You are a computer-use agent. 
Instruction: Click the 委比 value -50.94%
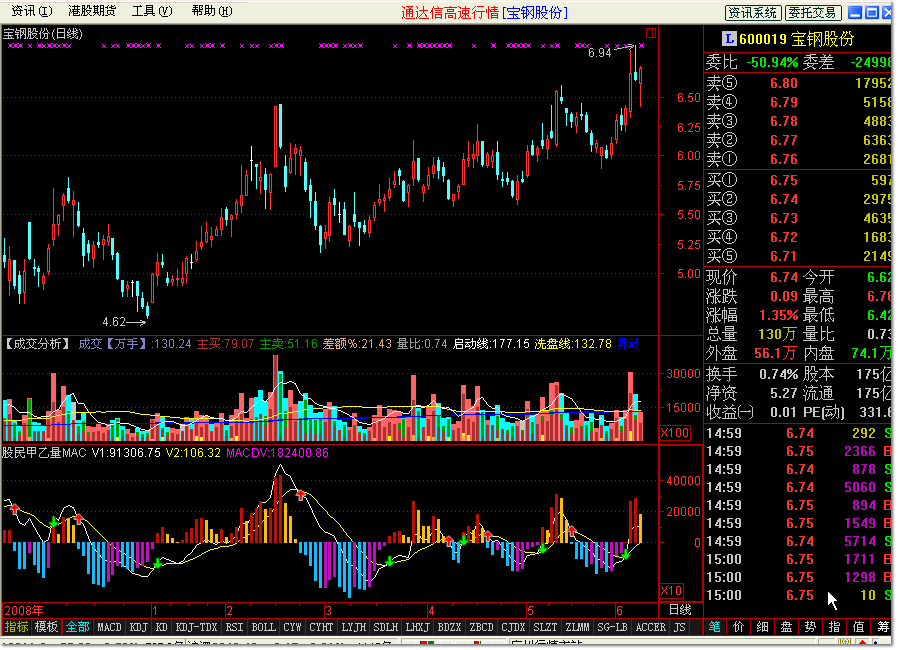point(773,62)
